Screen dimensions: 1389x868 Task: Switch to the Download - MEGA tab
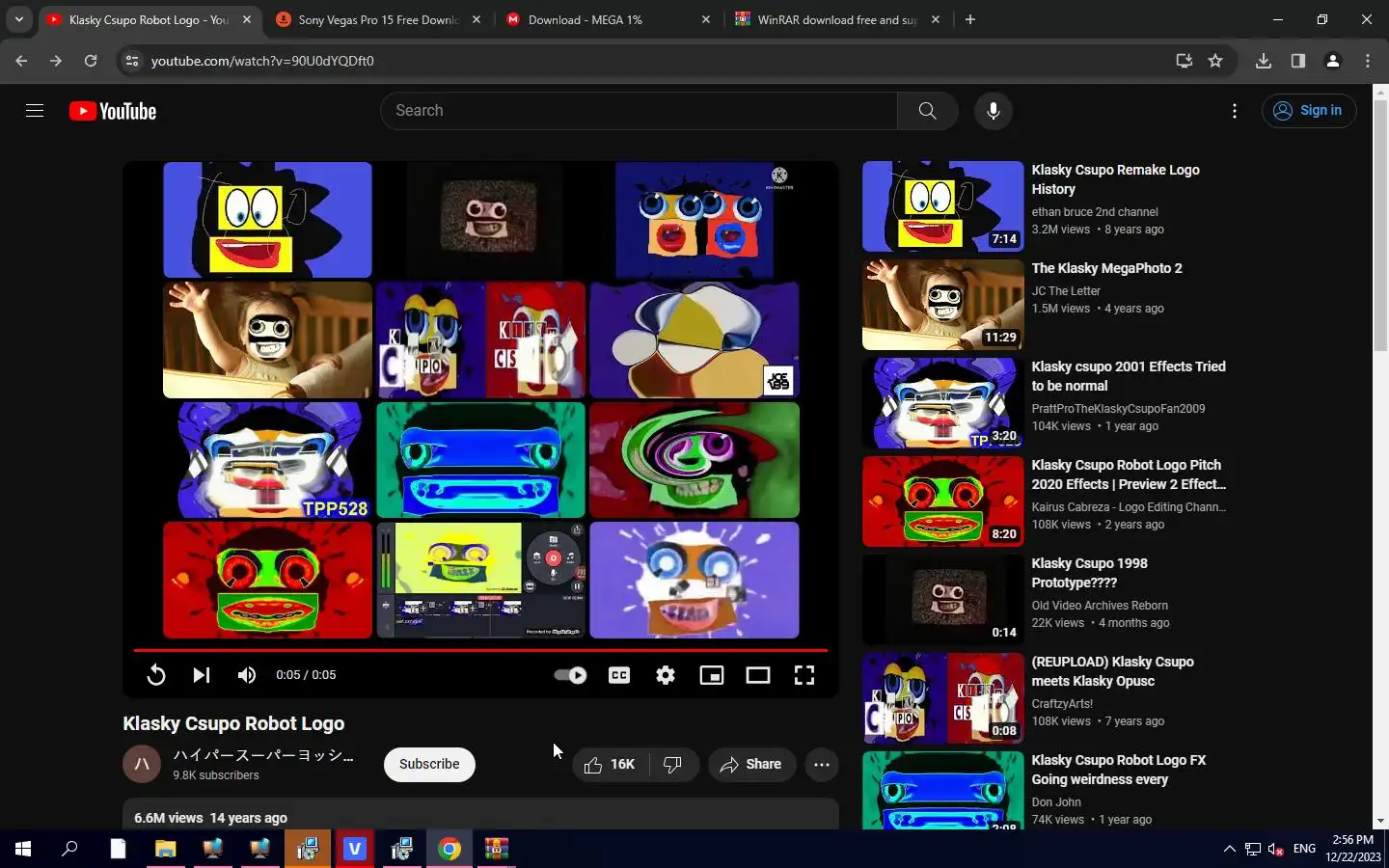(x=607, y=19)
